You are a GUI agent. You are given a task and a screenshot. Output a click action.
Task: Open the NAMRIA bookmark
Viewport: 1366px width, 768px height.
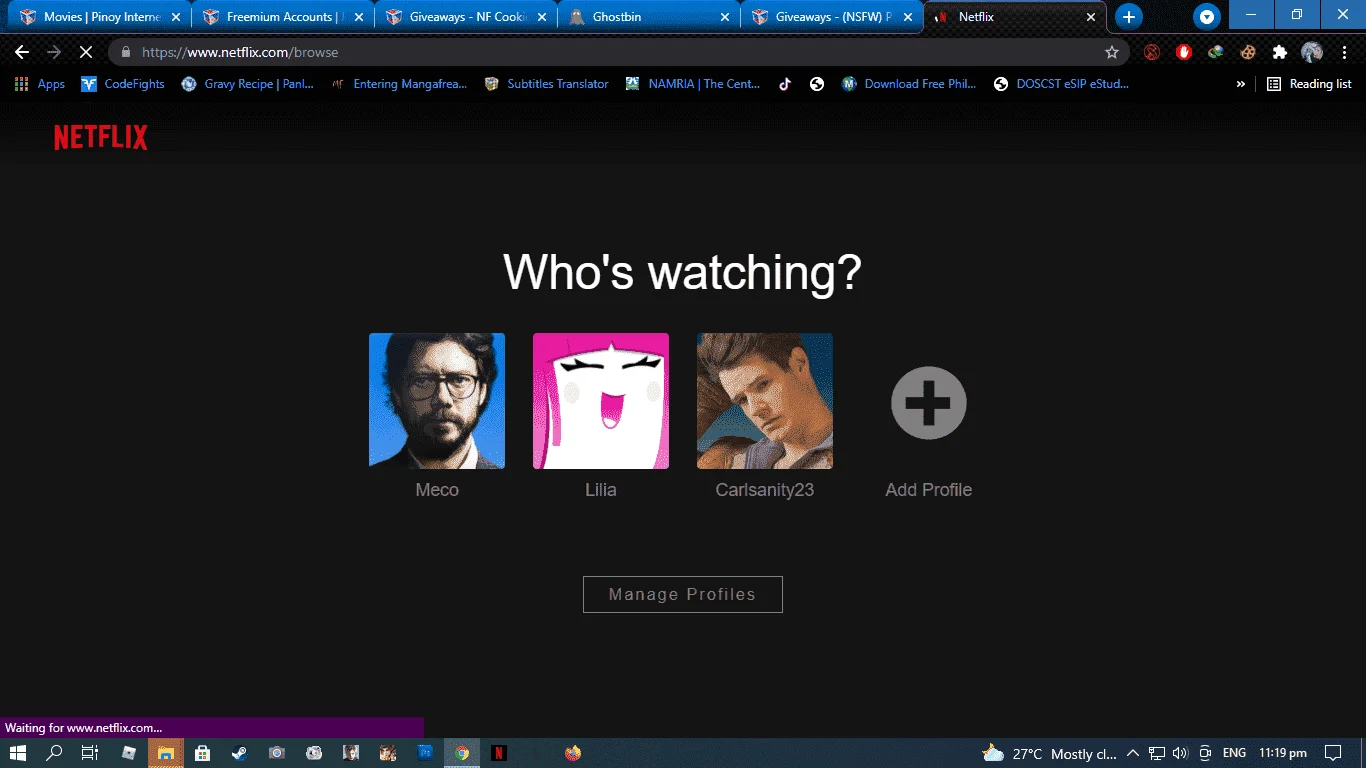pyautogui.click(x=693, y=84)
